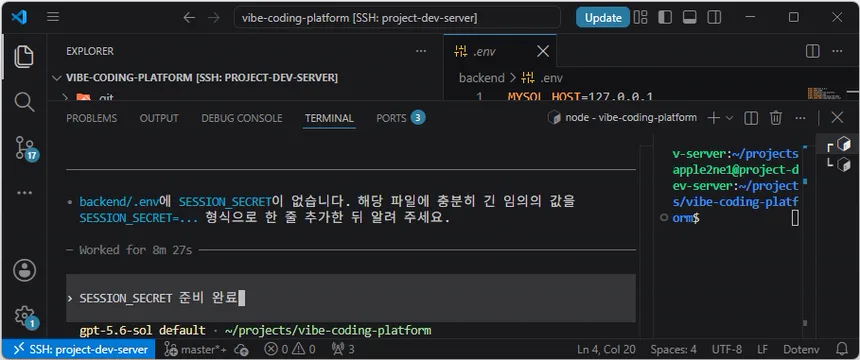
Task: Click the Worked for 8m 27s text
Action: pyautogui.click(x=135, y=250)
